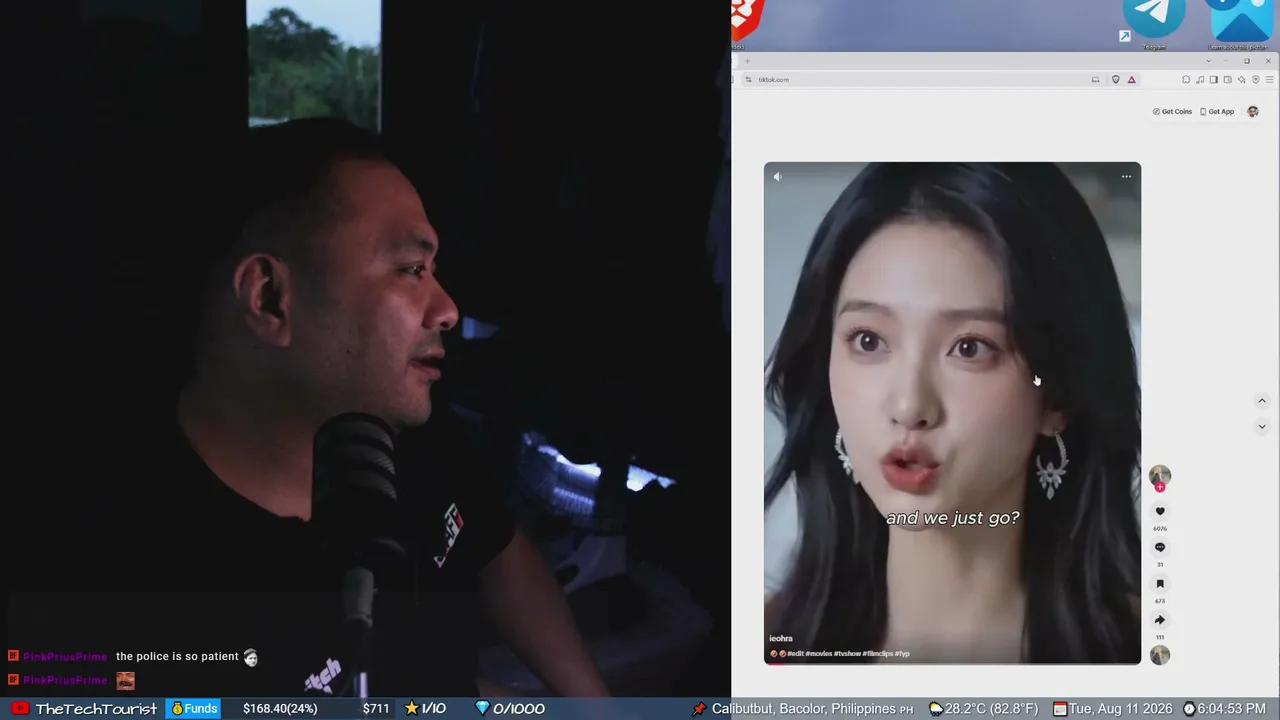This screenshot has height=720, width=1280.
Task: Open the site settings icon in address bar
Action: (x=748, y=80)
